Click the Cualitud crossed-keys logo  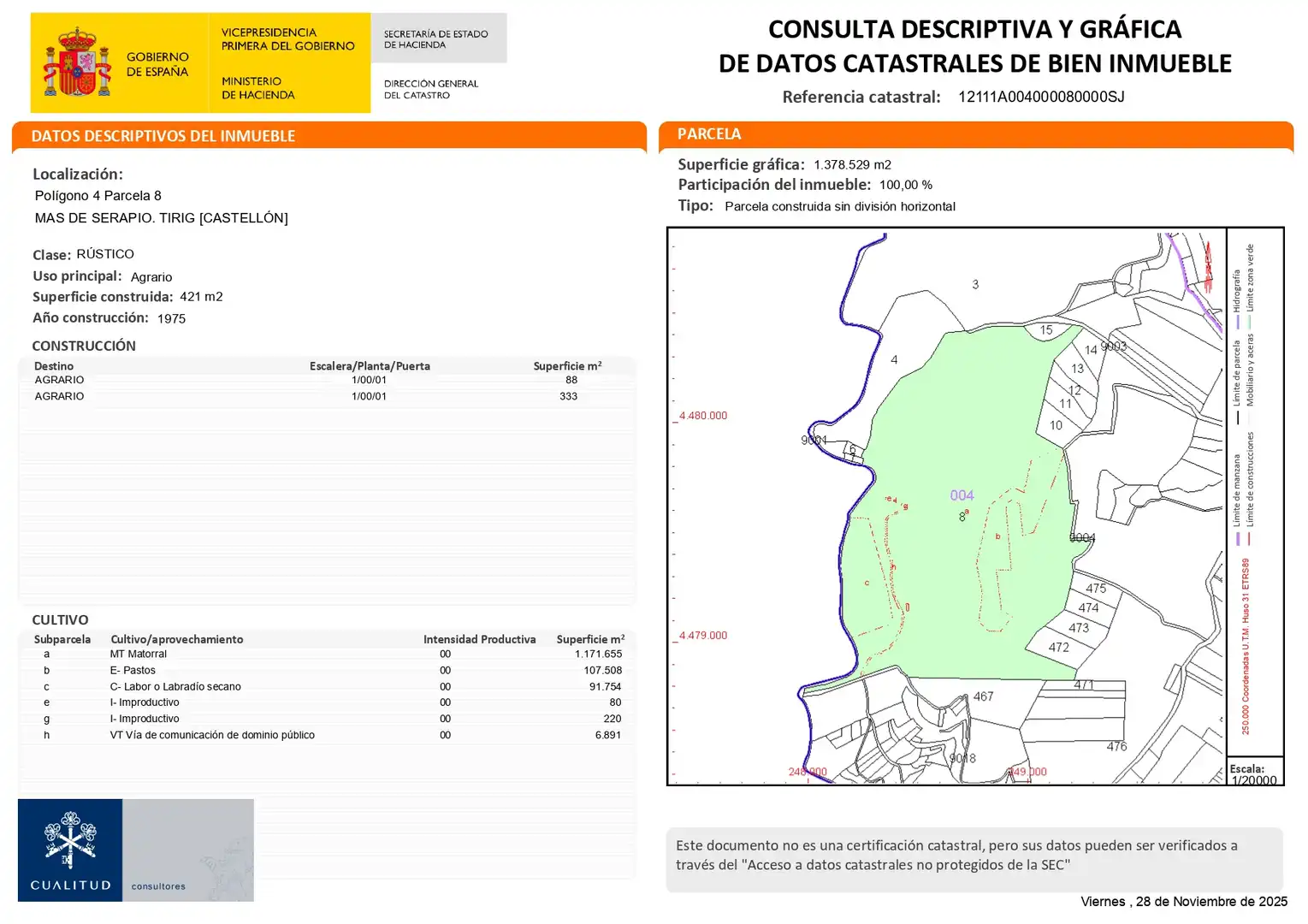[70, 839]
